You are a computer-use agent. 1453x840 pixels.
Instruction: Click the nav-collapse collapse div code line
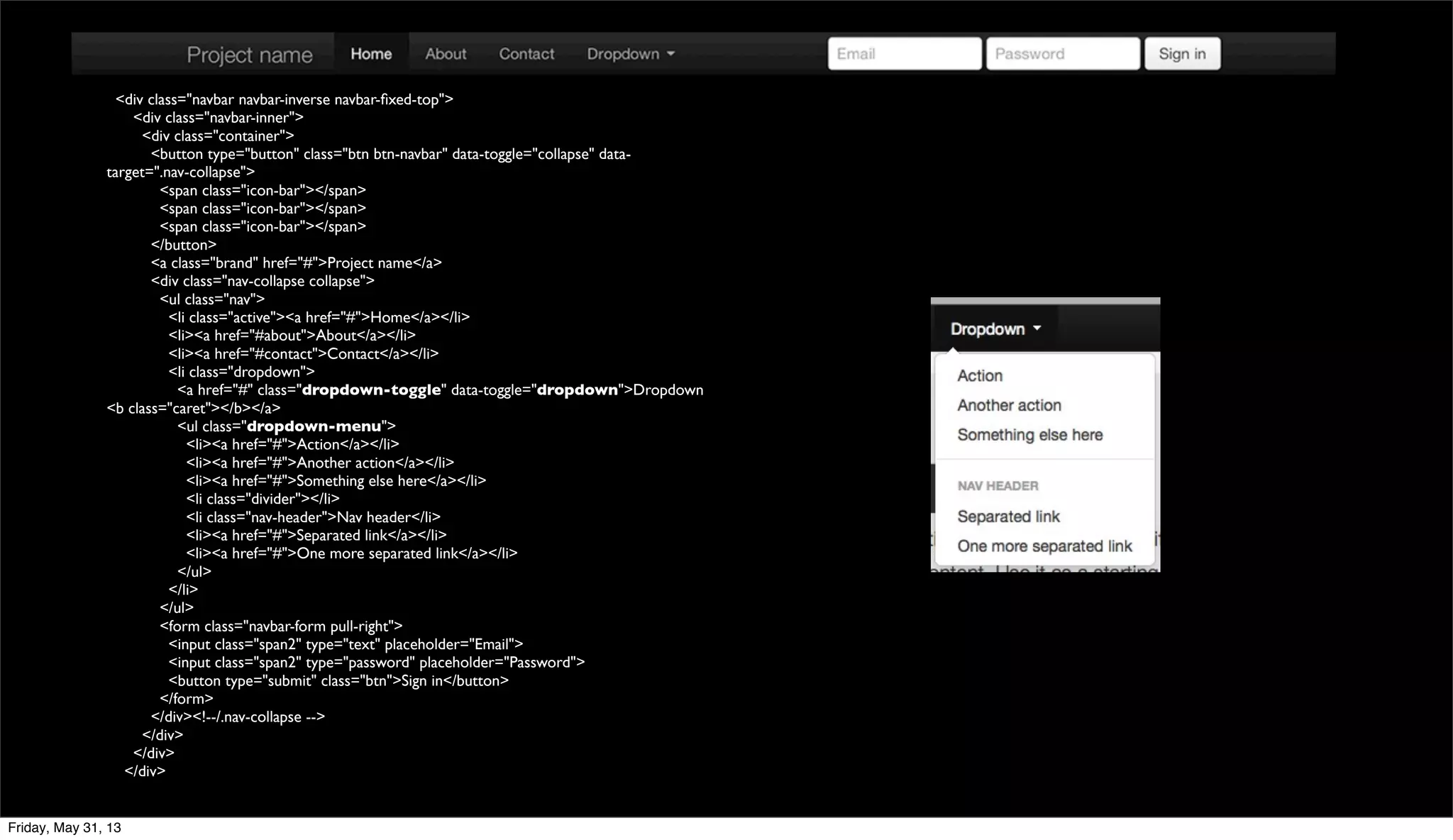click(x=263, y=281)
